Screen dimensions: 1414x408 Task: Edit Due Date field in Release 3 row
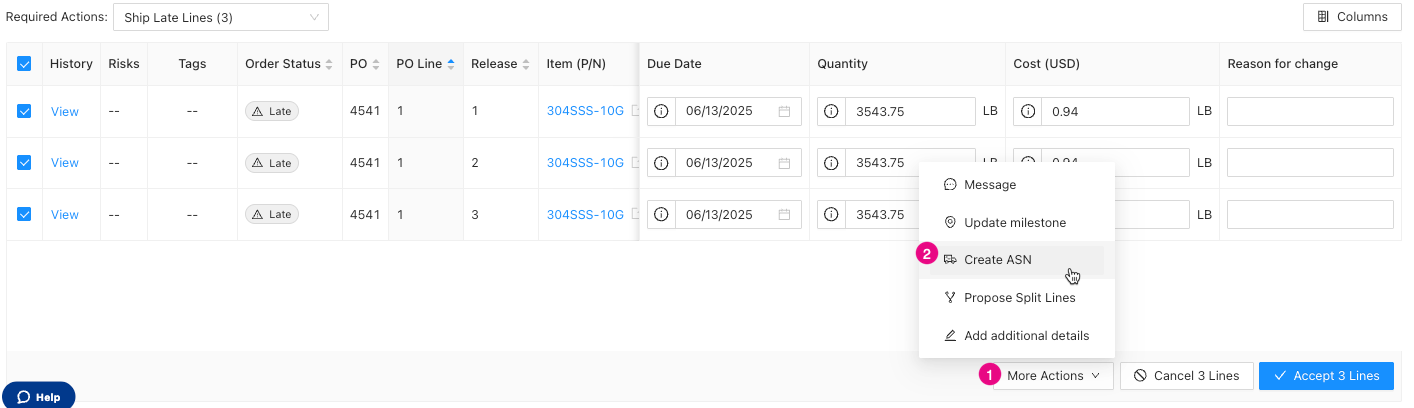[738, 214]
